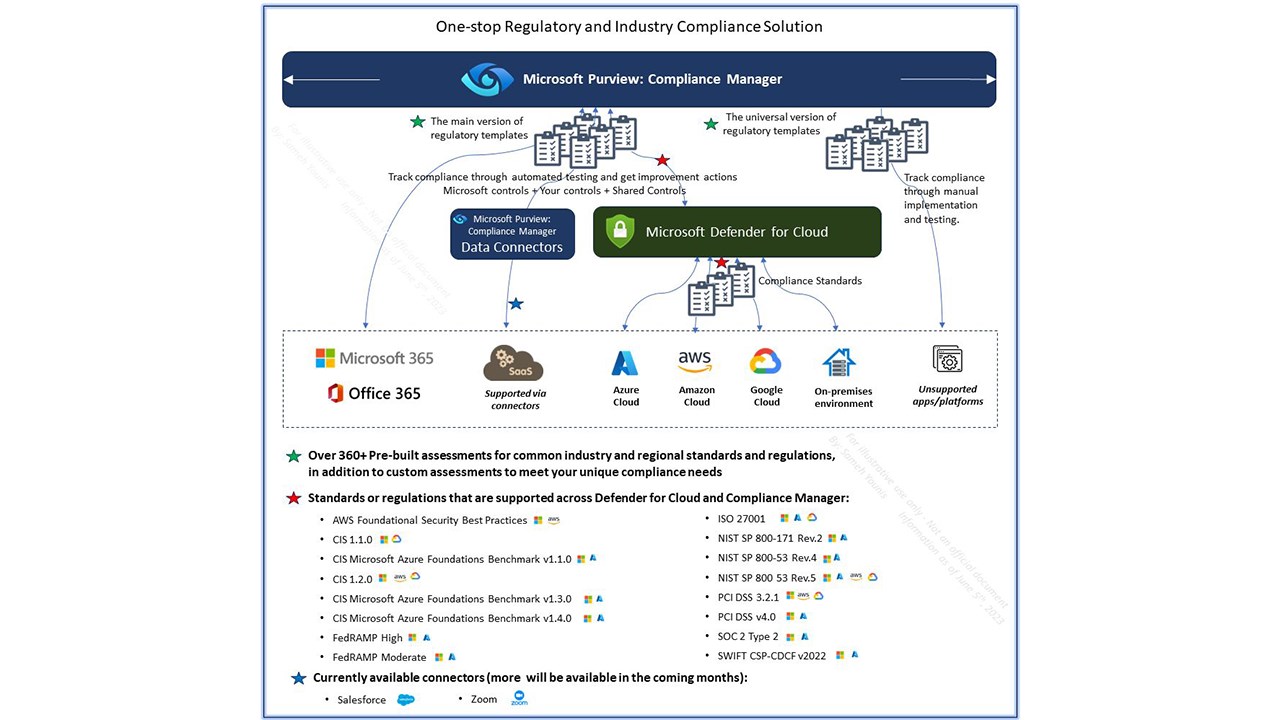1280x720 pixels.
Task: Click the Salesforce logo icon
Action: [x=406, y=700]
